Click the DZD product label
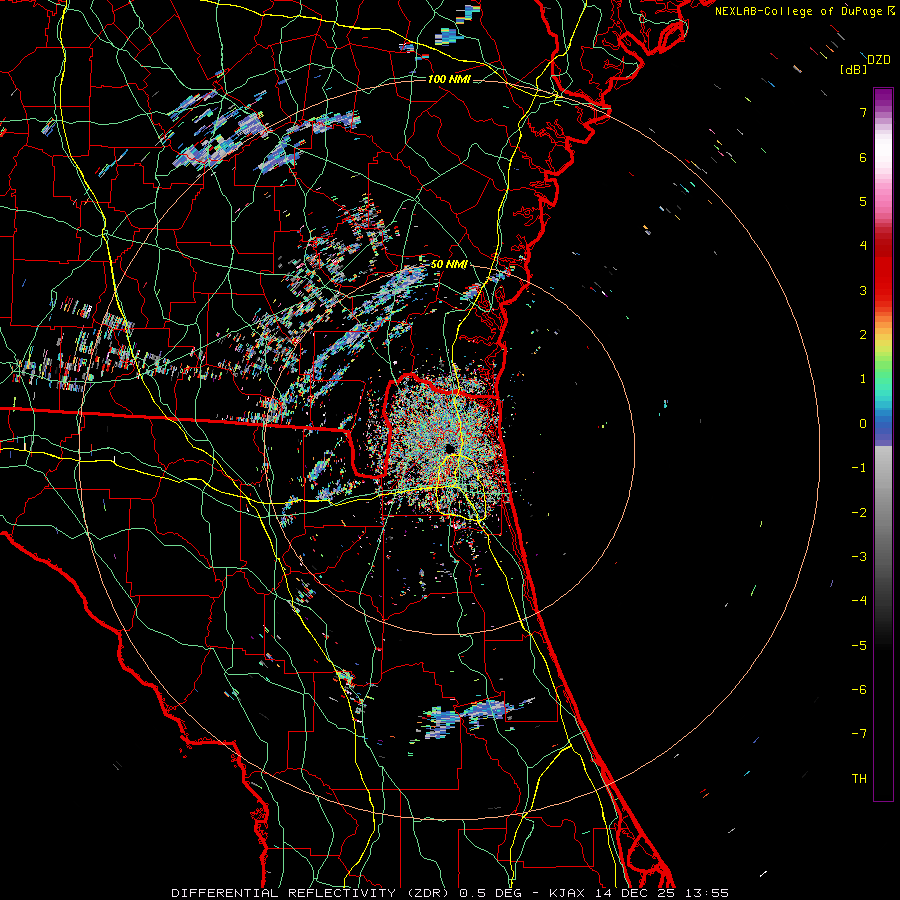Screen dimensions: 900x900 [879, 60]
